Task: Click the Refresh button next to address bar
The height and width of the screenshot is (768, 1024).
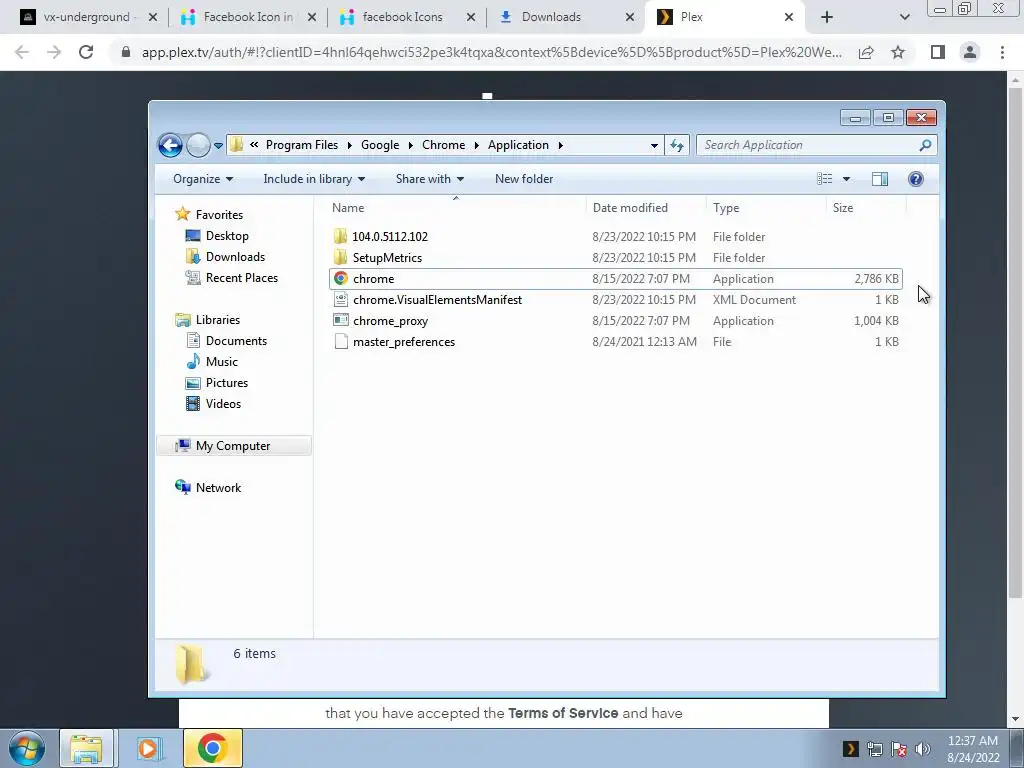Action: [677, 145]
